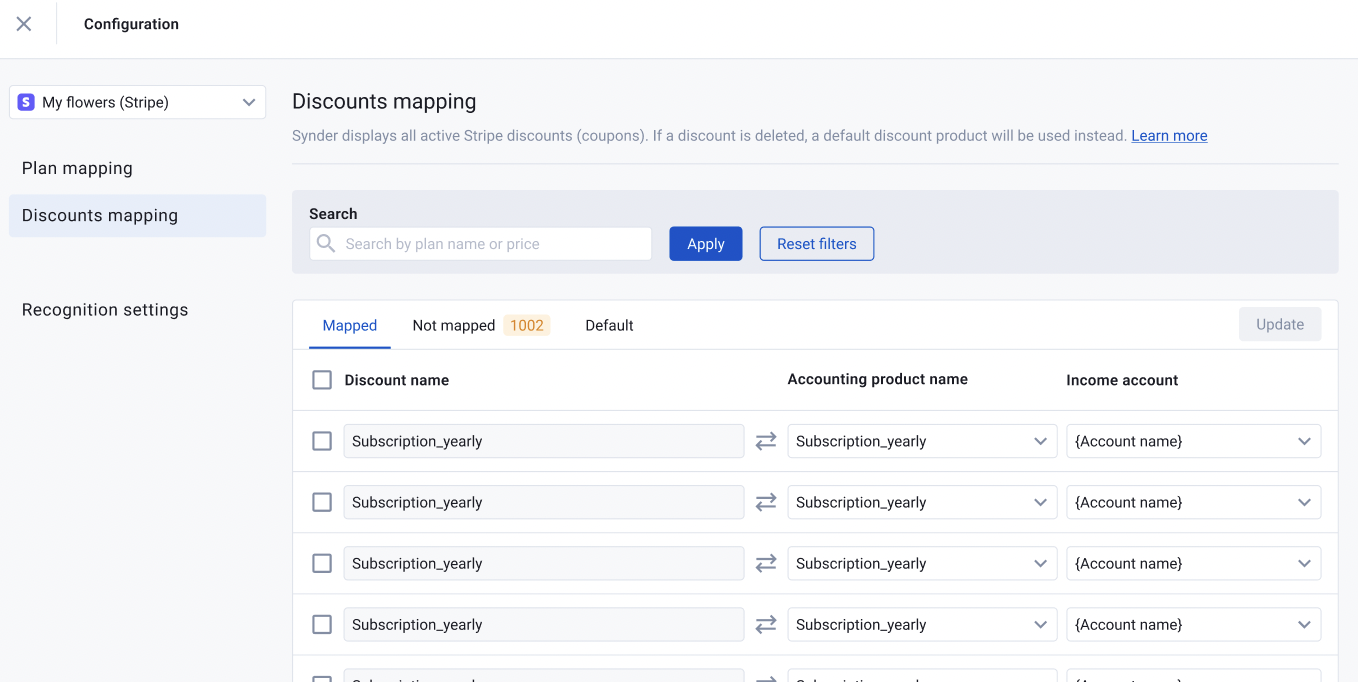Close the Configuration panel with the X icon
1358x682 pixels.
pyautogui.click(x=24, y=24)
